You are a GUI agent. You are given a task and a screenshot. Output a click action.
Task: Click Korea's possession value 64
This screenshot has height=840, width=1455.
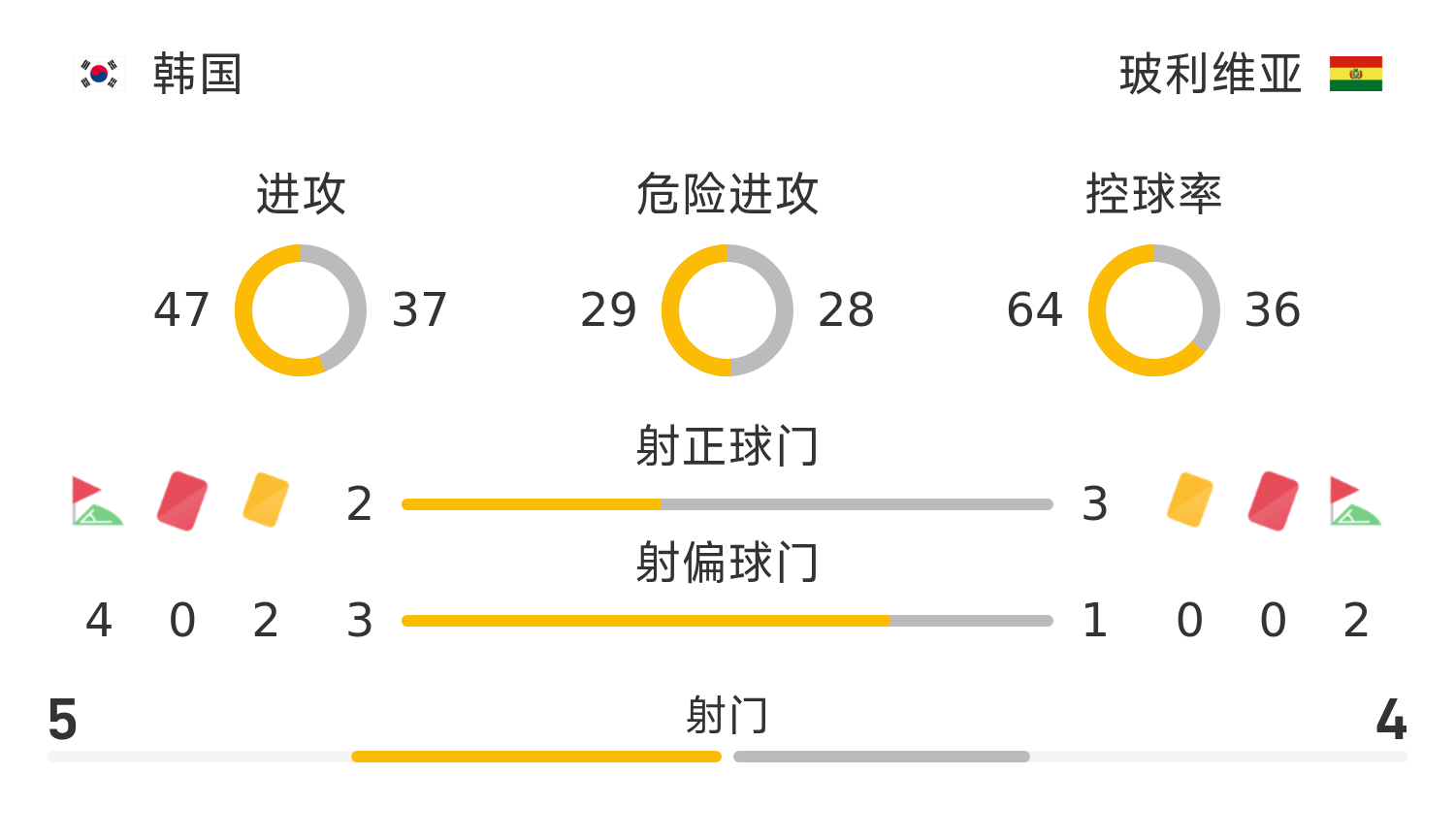(1035, 310)
